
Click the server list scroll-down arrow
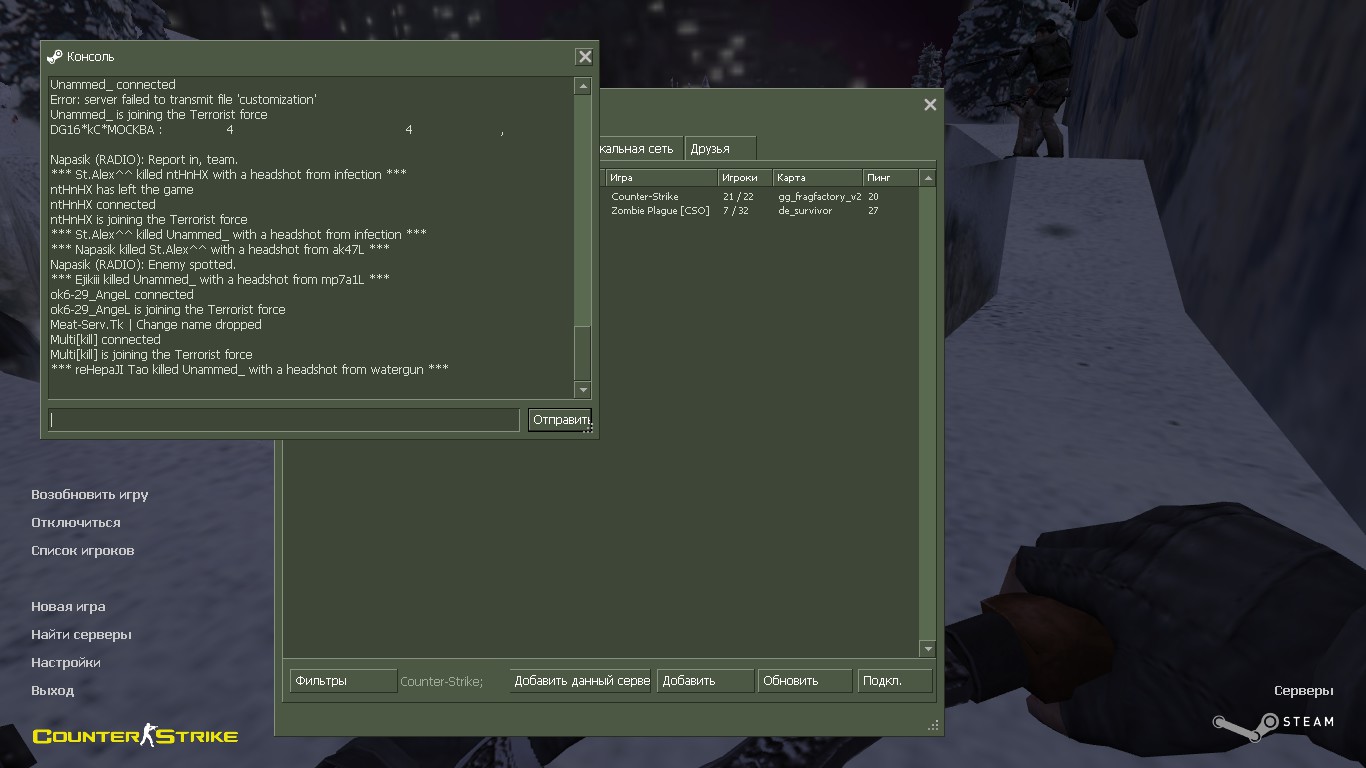(927, 649)
